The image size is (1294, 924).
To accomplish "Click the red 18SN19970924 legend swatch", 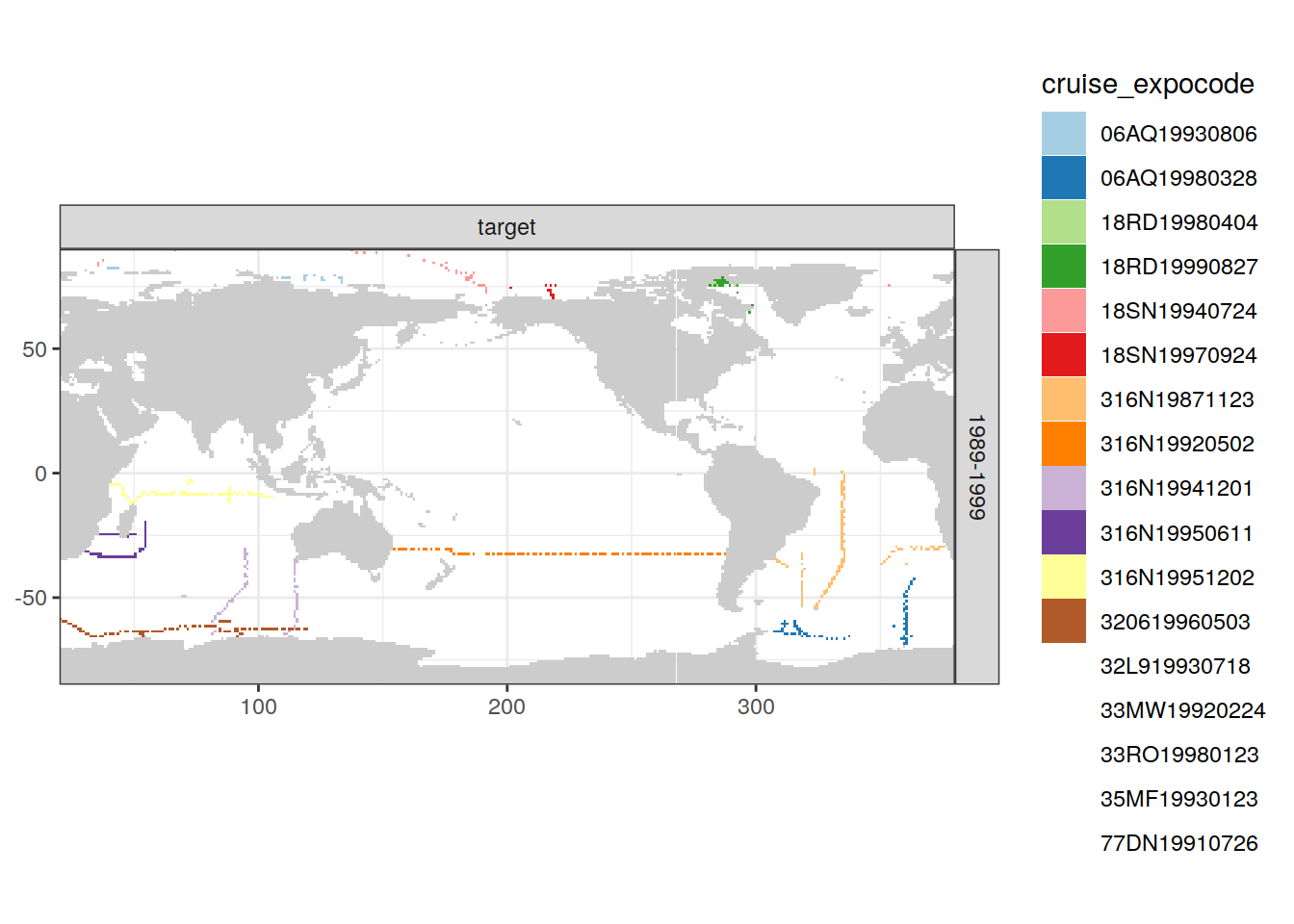I will (x=1063, y=355).
